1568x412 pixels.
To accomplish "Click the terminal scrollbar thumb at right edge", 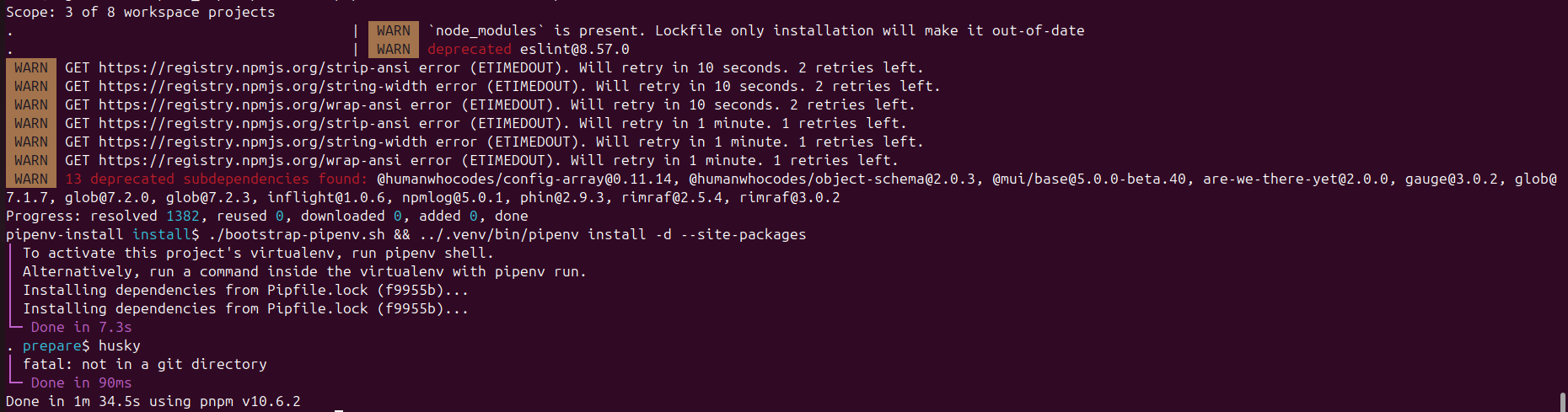I will point(1563,401).
